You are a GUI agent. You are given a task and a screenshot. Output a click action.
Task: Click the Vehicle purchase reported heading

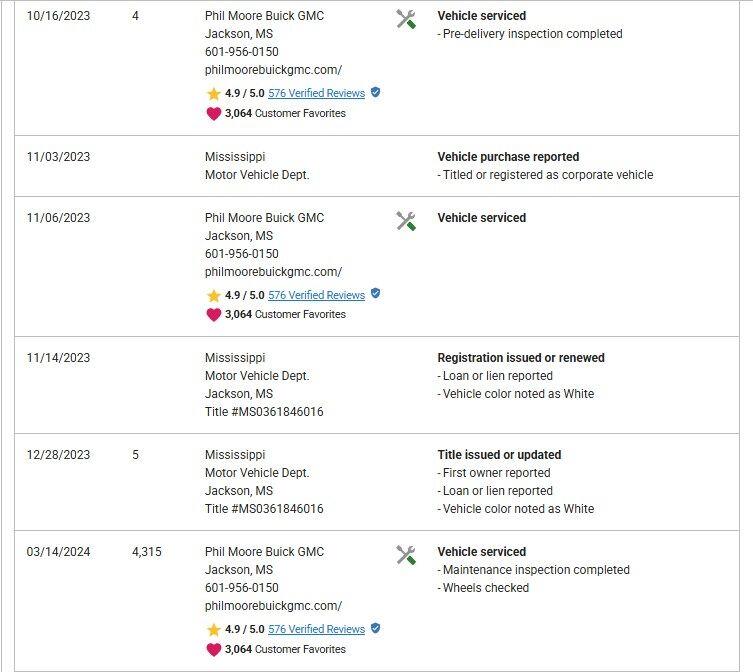[508, 157]
